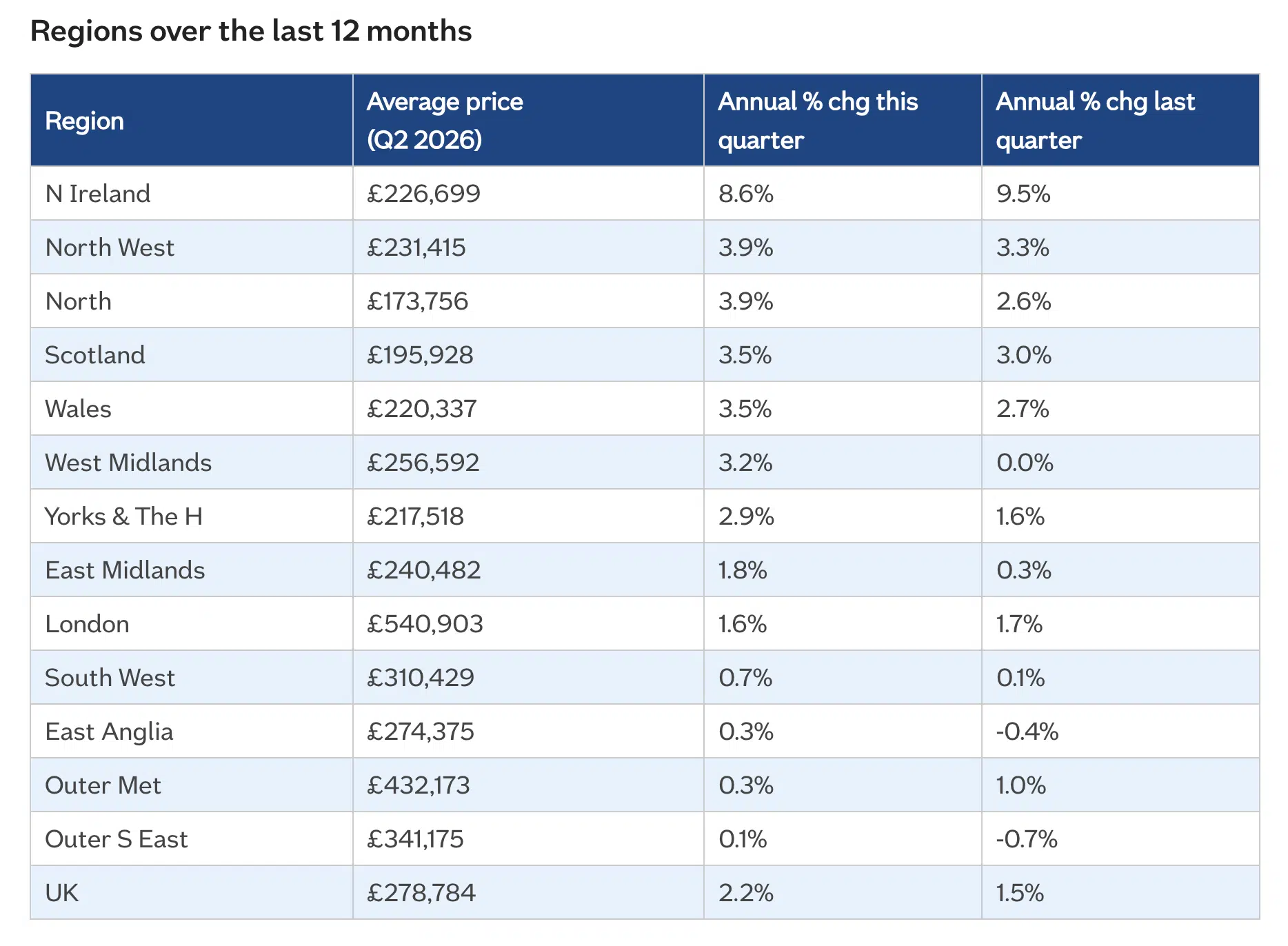The width and height of the screenshot is (1288, 946).
Task: Click the UK summary row label
Action: click(61, 893)
